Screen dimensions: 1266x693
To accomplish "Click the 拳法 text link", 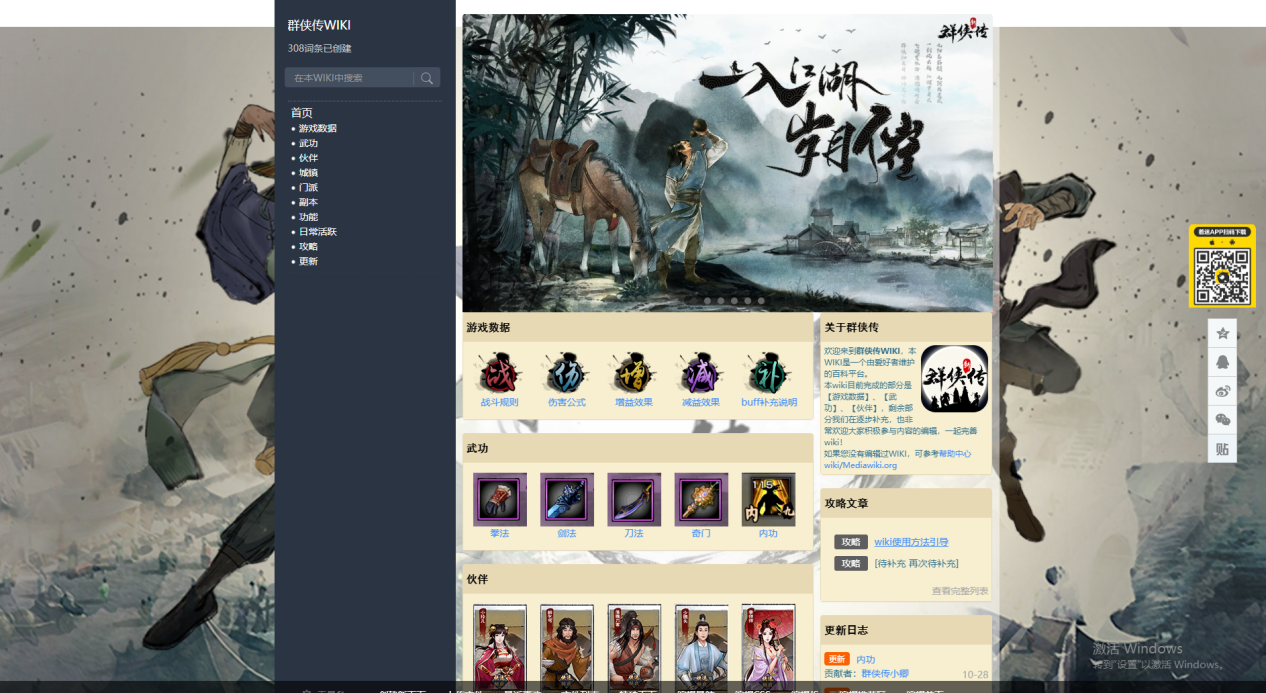I will [x=500, y=534].
